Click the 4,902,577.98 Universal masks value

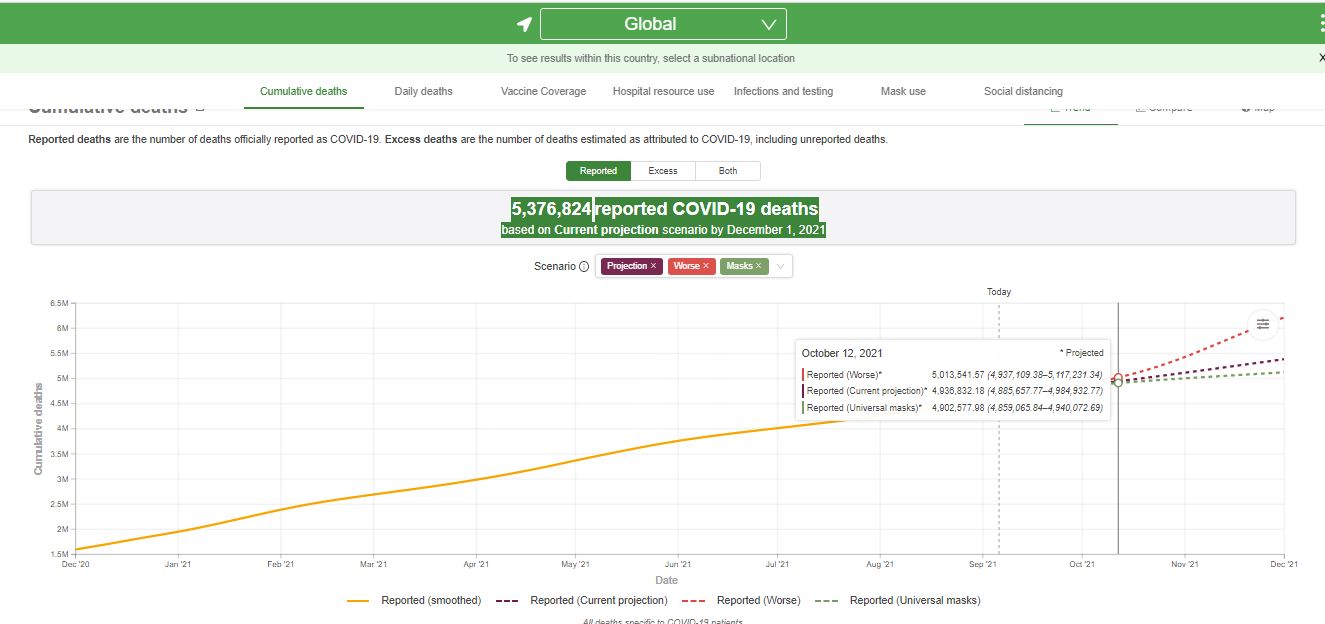point(958,407)
